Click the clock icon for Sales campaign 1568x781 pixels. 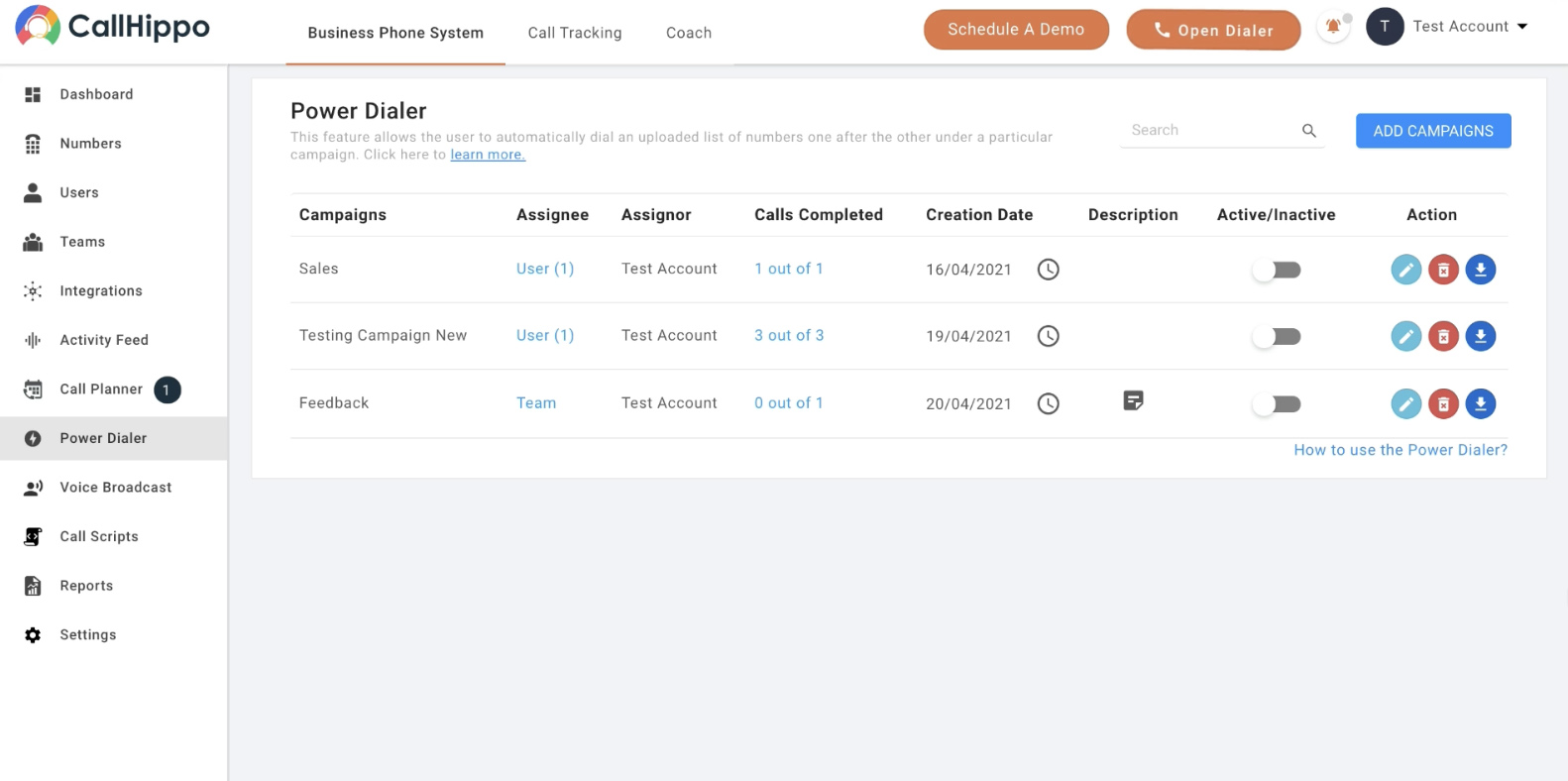pos(1048,270)
